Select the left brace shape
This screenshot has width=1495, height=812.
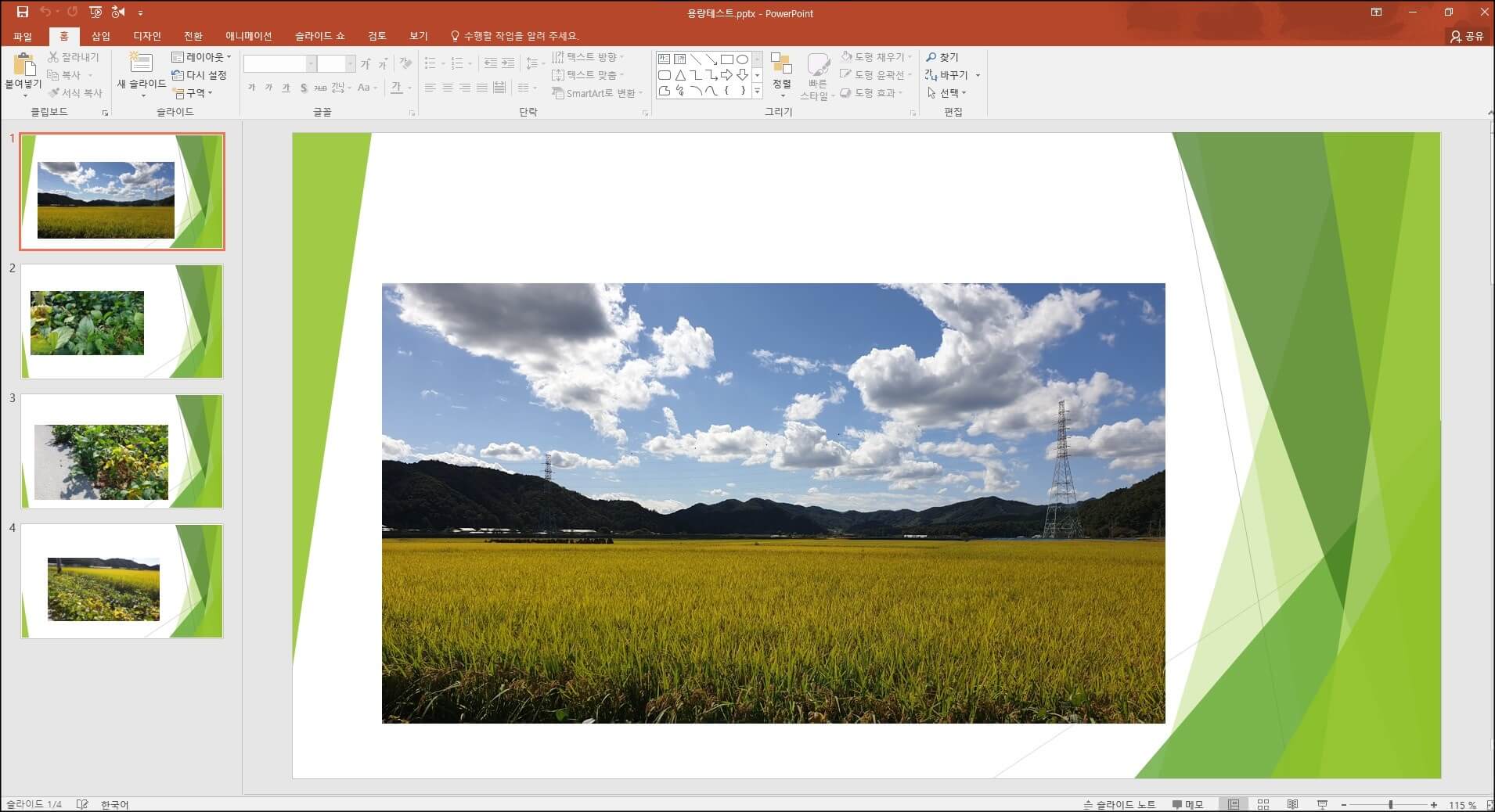[x=726, y=91]
